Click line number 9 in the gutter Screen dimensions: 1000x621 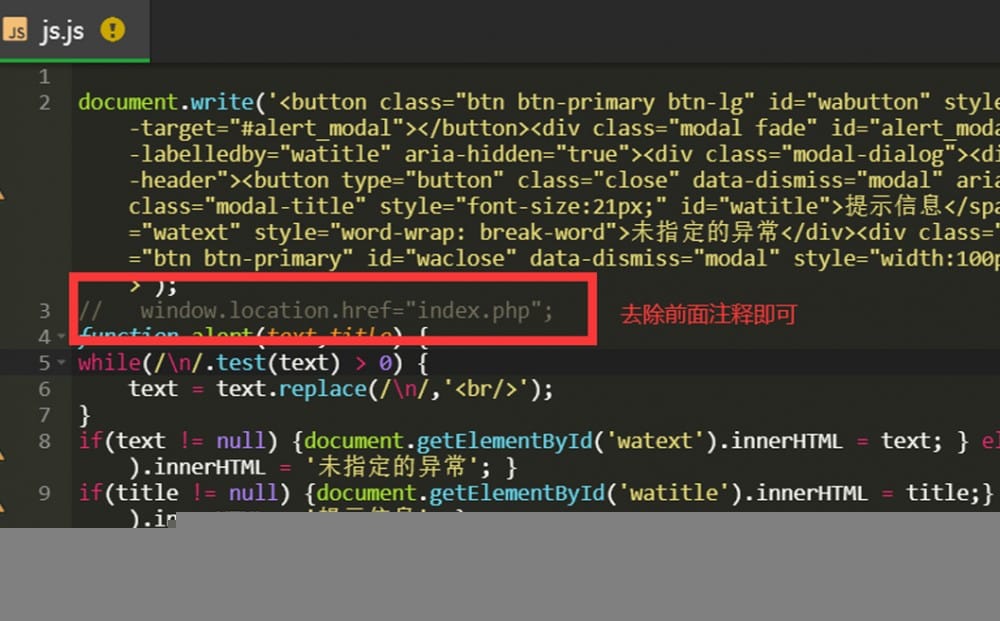44,493
